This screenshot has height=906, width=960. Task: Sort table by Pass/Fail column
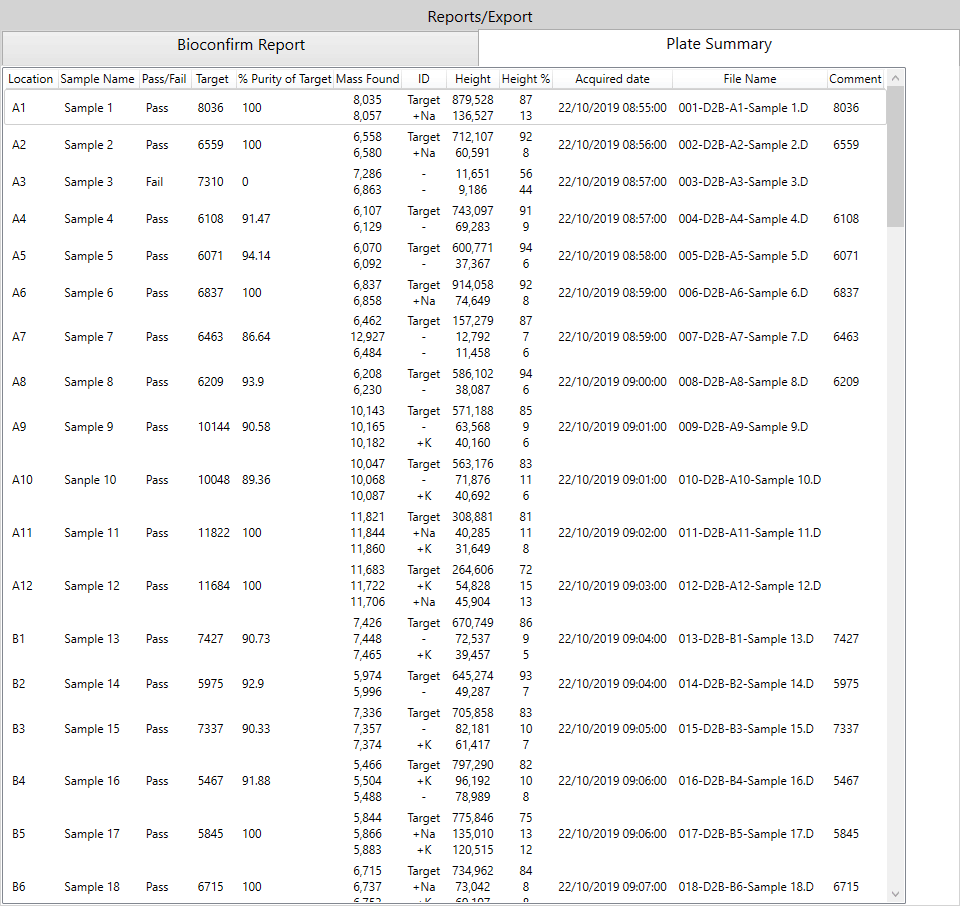point(164,79)
